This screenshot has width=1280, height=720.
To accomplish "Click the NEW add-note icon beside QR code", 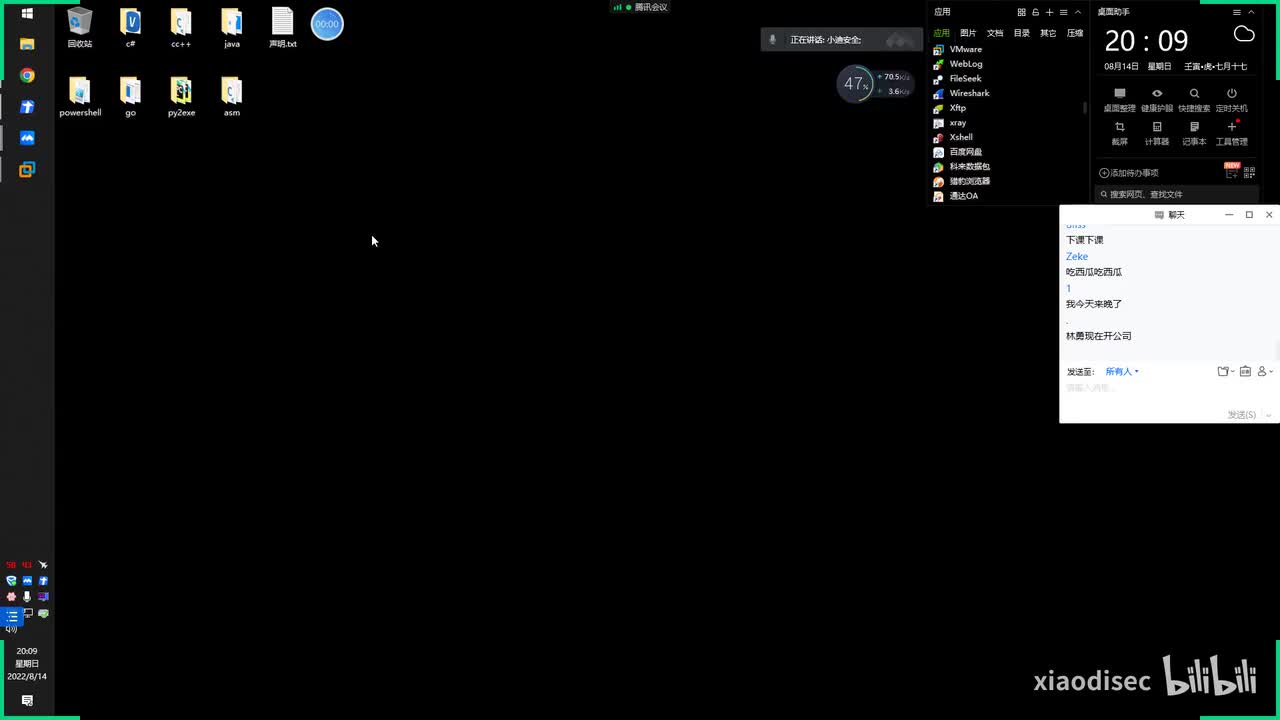I will click(x=1231, y=172).
